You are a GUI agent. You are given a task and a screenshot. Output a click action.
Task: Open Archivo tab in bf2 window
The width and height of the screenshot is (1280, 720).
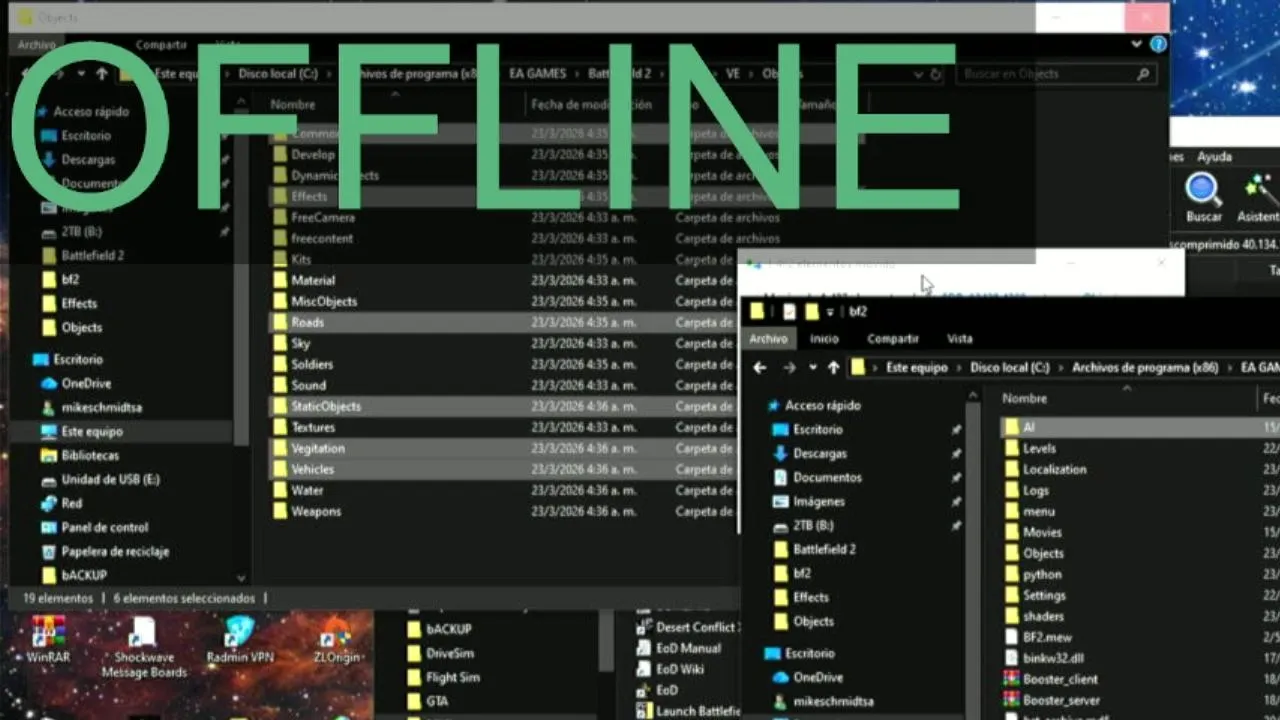tap(768, 339)
